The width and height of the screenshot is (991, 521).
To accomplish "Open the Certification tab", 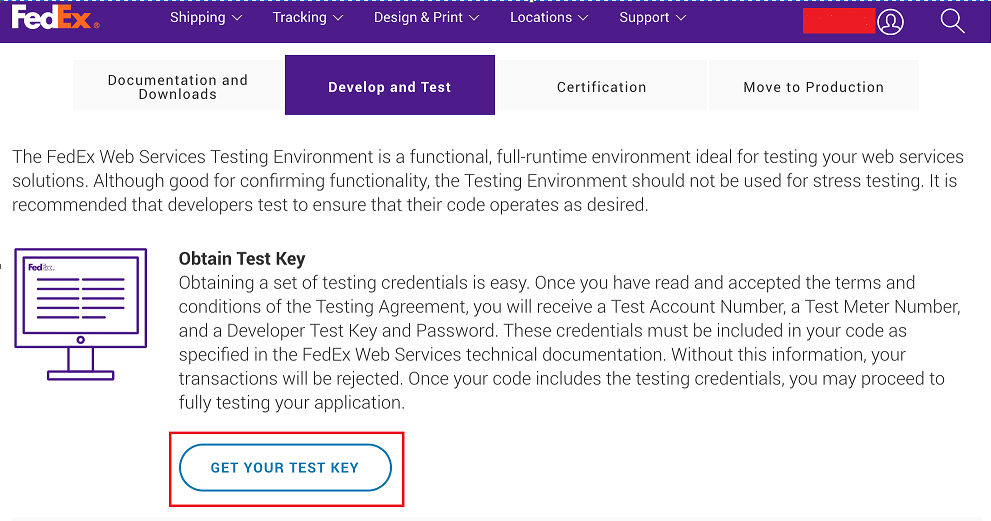I will click(602, 86).
